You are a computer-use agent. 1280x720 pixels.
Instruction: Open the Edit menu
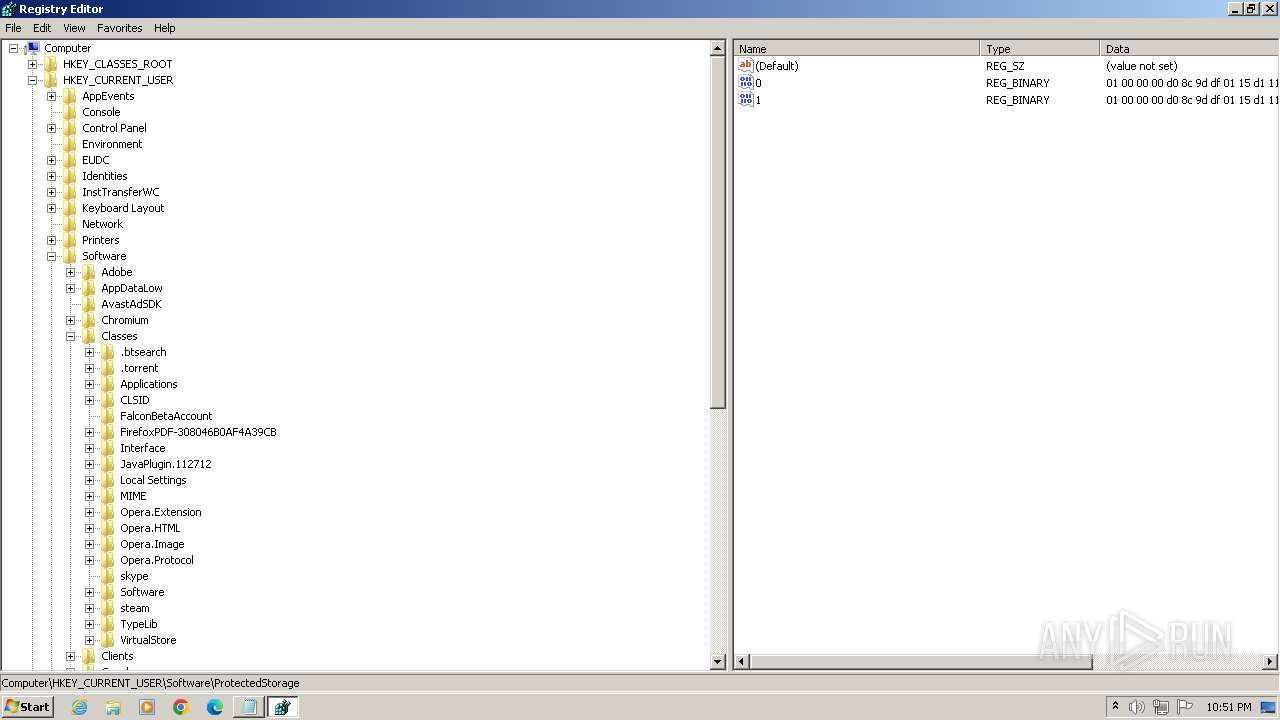pos(42,28)
